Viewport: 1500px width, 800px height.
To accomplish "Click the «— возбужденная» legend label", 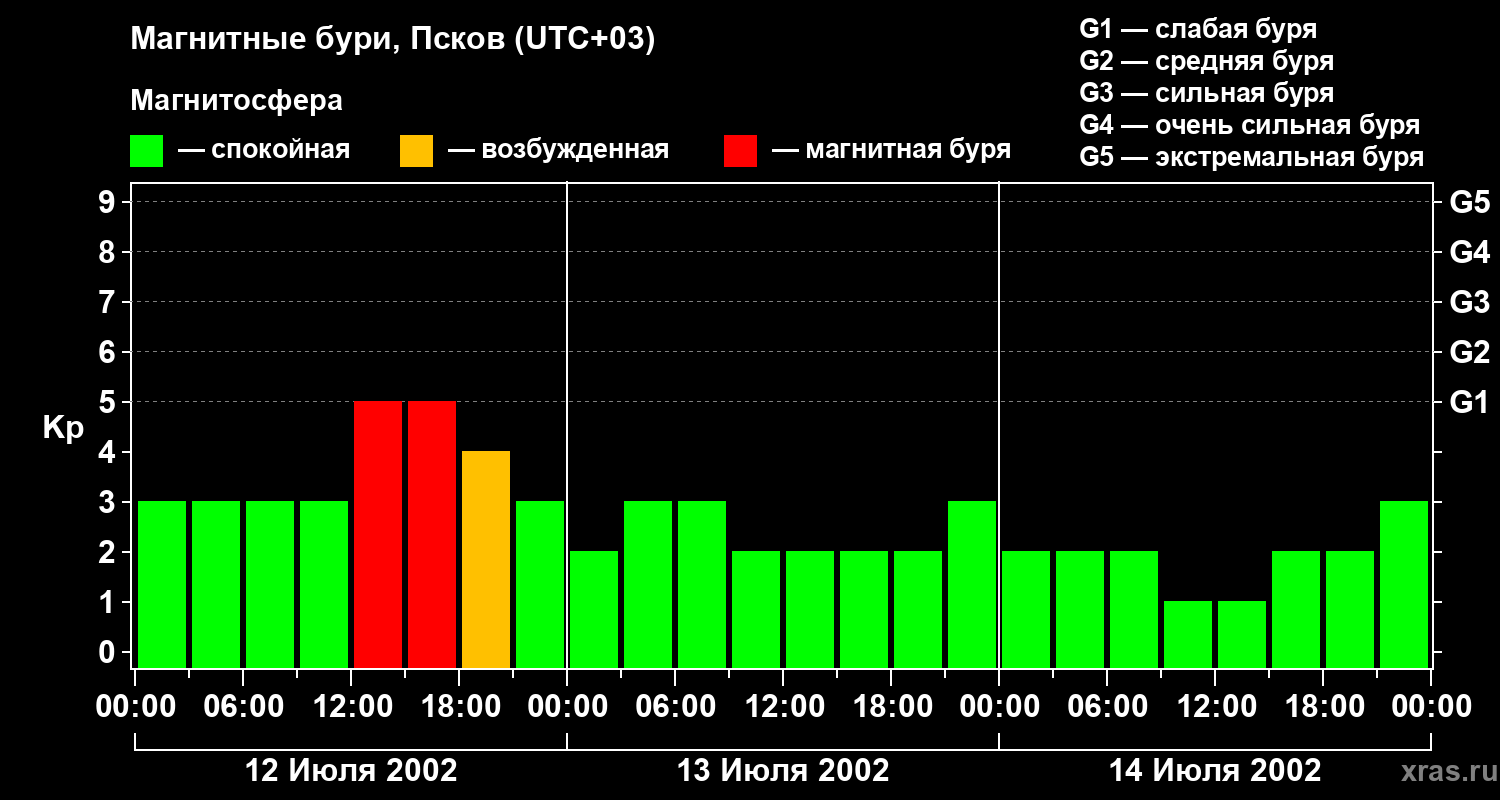I will [558, 150].
